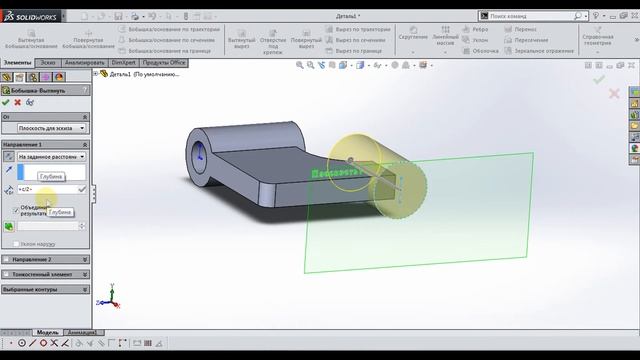Open the Линейный массив dropdown arrow
Image resolution: width=640 pixels, height=360 pixels.
tap(445, 52)
